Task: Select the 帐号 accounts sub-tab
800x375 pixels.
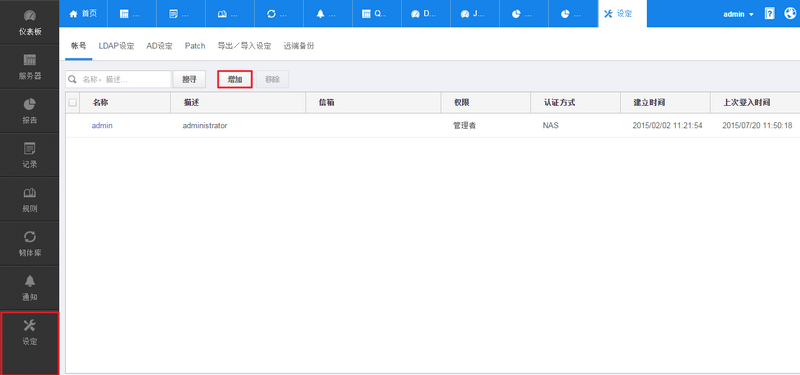Action: pyautogui.click(x=79, y=46)
